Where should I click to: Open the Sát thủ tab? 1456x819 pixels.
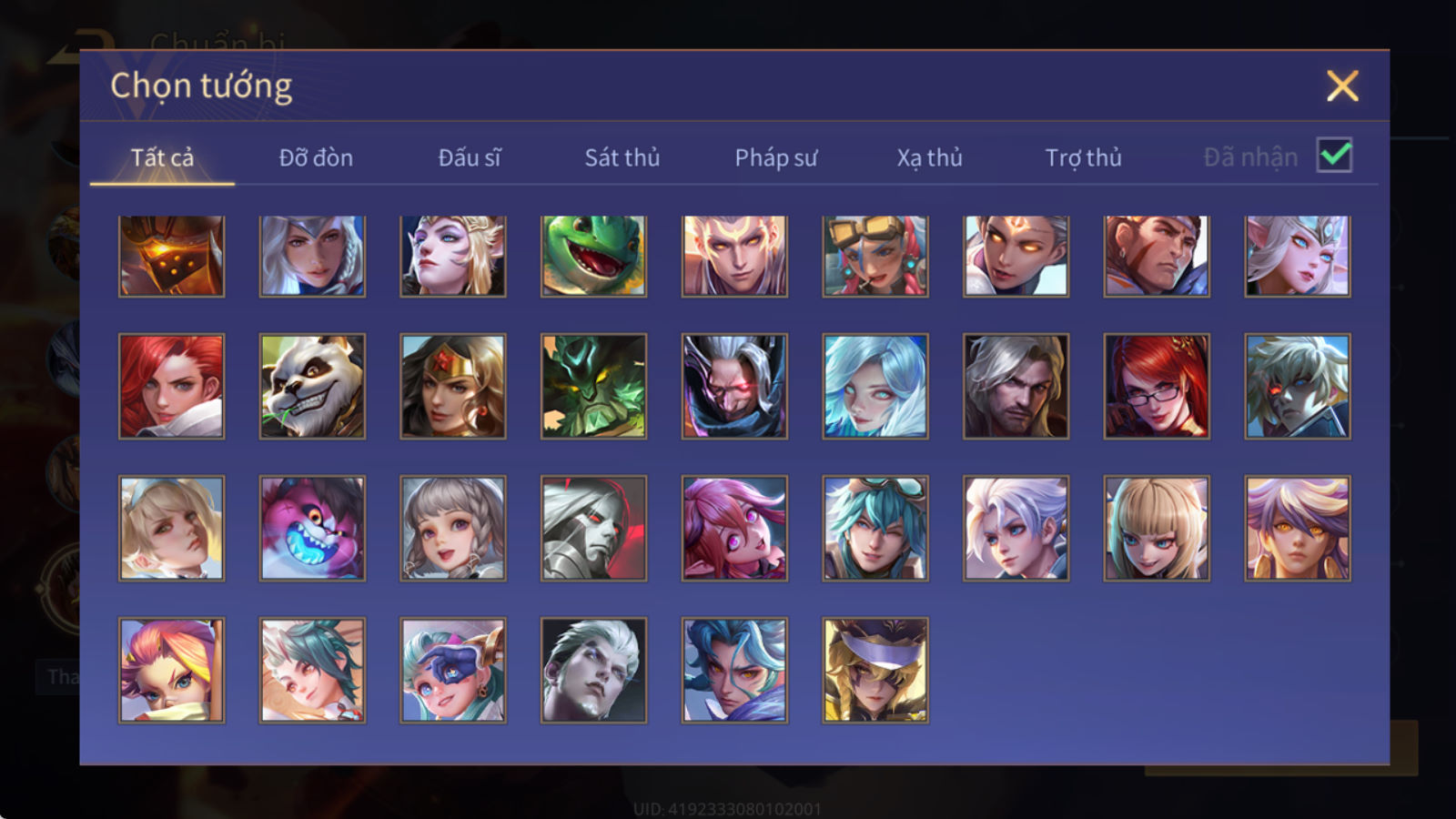(622, 157)
